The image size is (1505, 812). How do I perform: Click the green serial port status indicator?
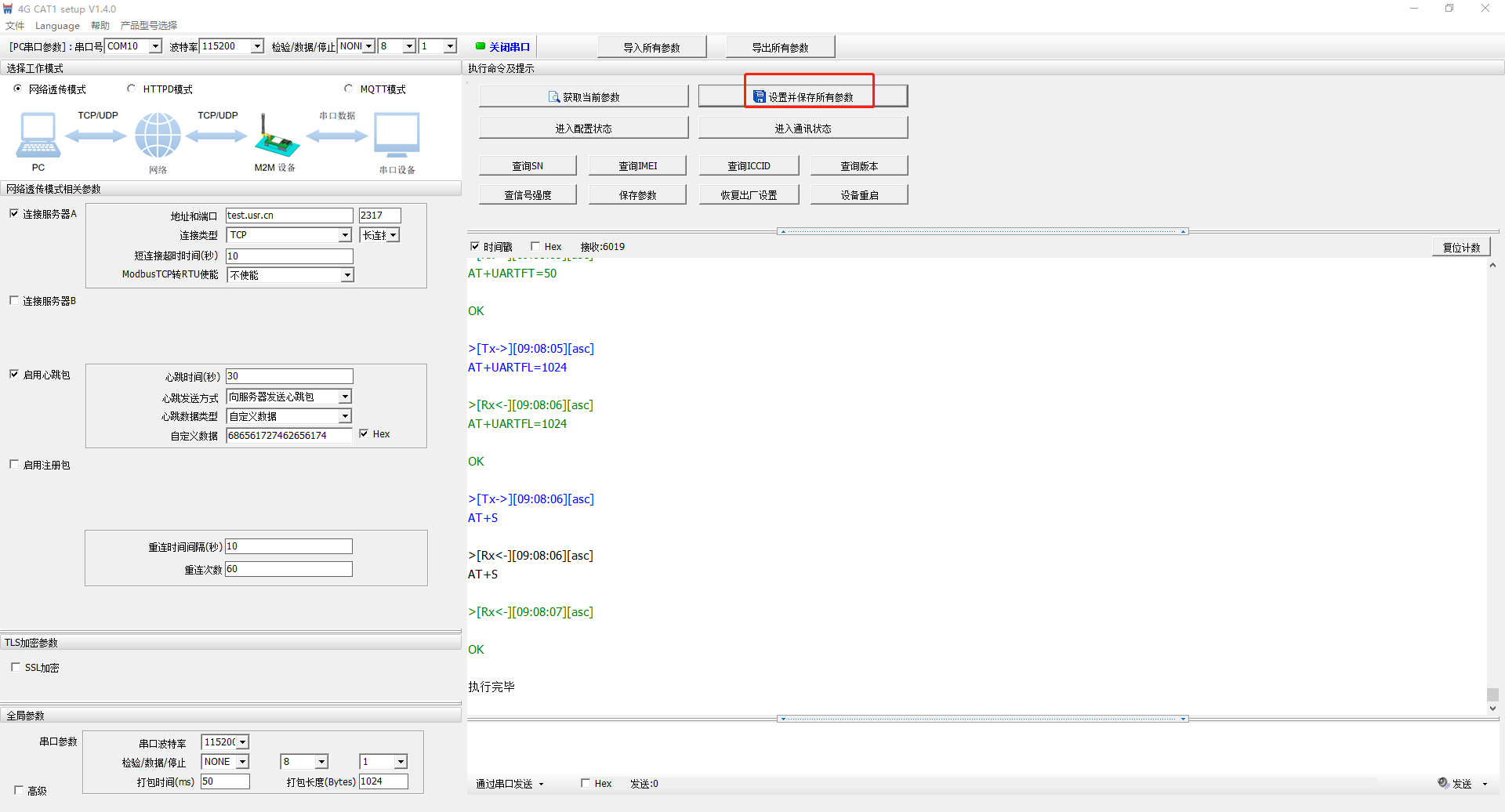tap(481, 46)
